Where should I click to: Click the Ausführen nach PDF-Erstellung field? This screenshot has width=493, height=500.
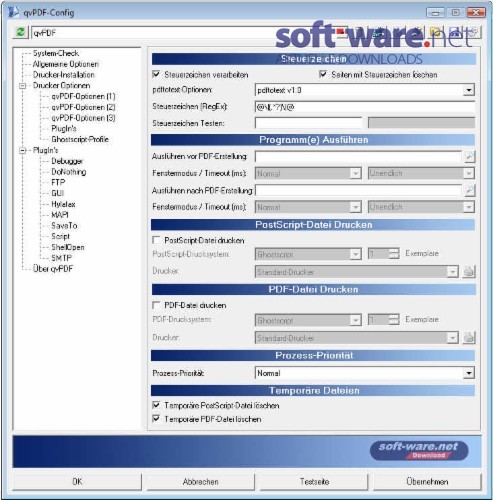click(359, 190)
